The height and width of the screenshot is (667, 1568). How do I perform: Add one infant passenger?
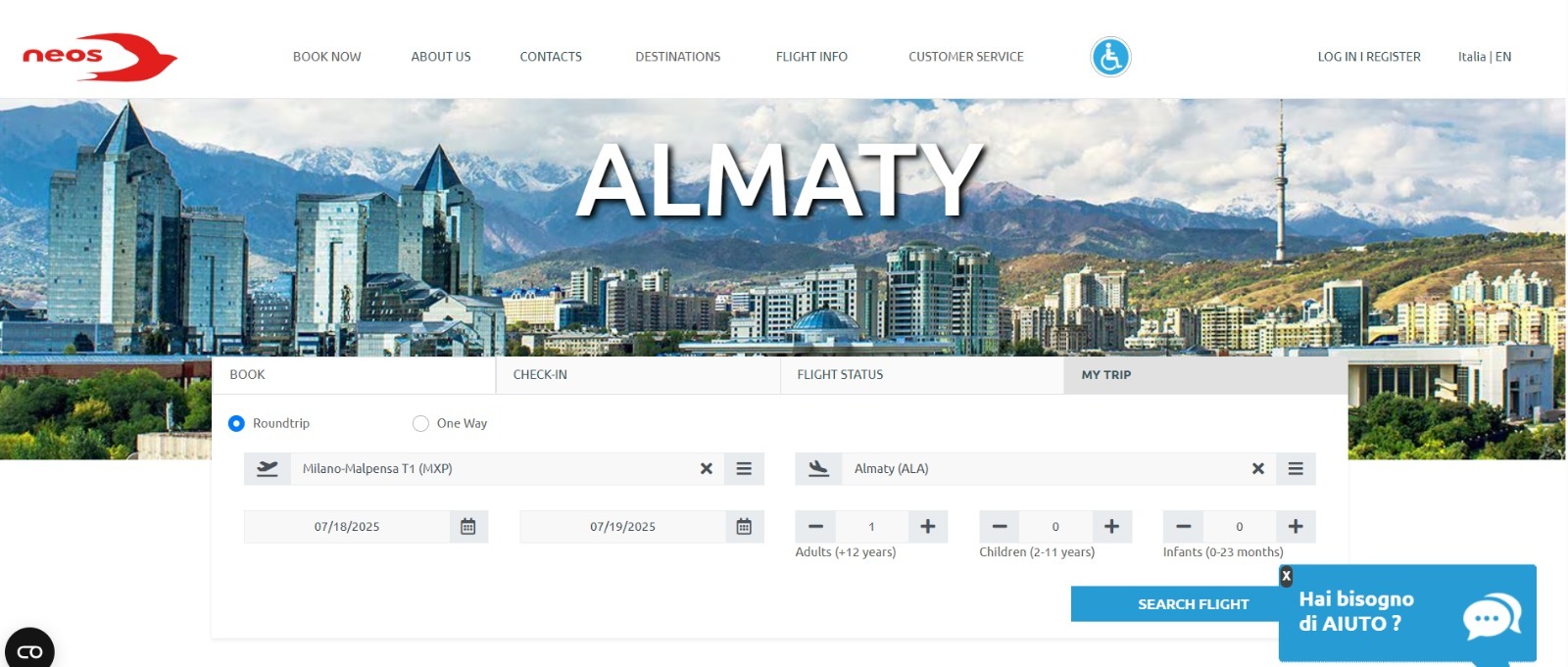pos(1296,527)
